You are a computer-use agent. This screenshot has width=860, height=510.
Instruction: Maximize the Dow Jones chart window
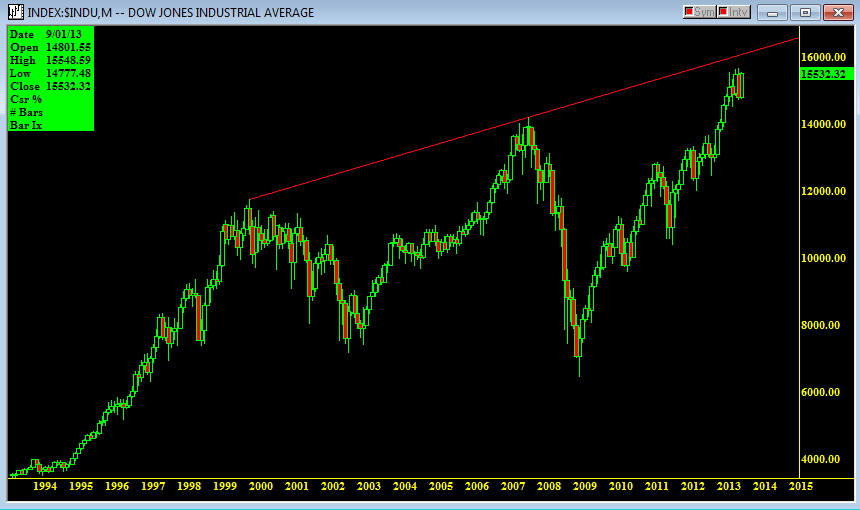click(805, 12)
